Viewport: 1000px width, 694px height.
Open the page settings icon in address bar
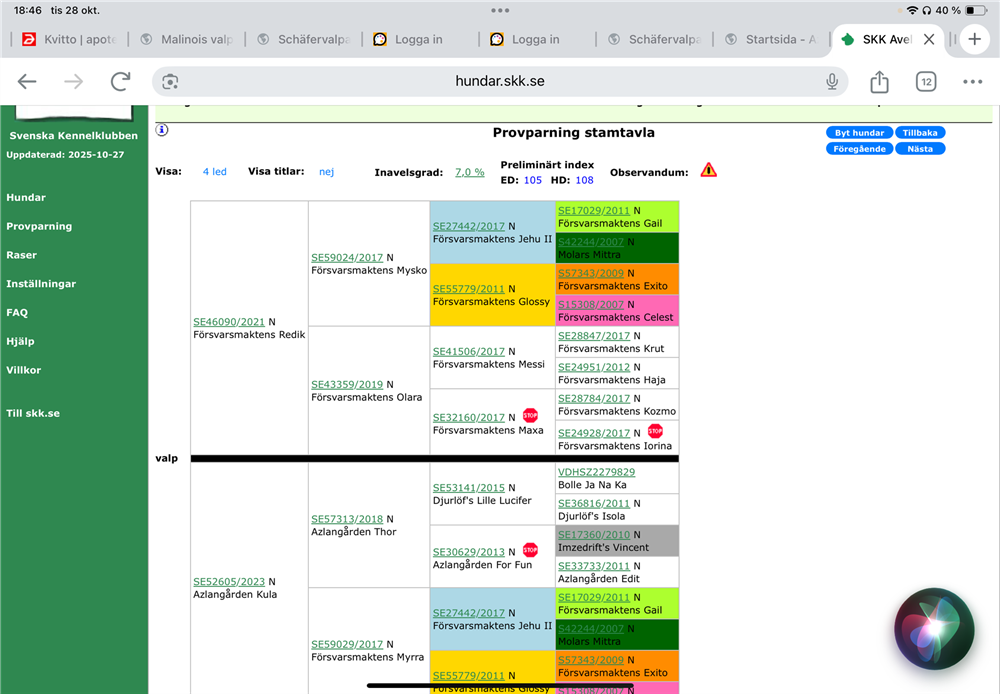click(x=170, y=82)
